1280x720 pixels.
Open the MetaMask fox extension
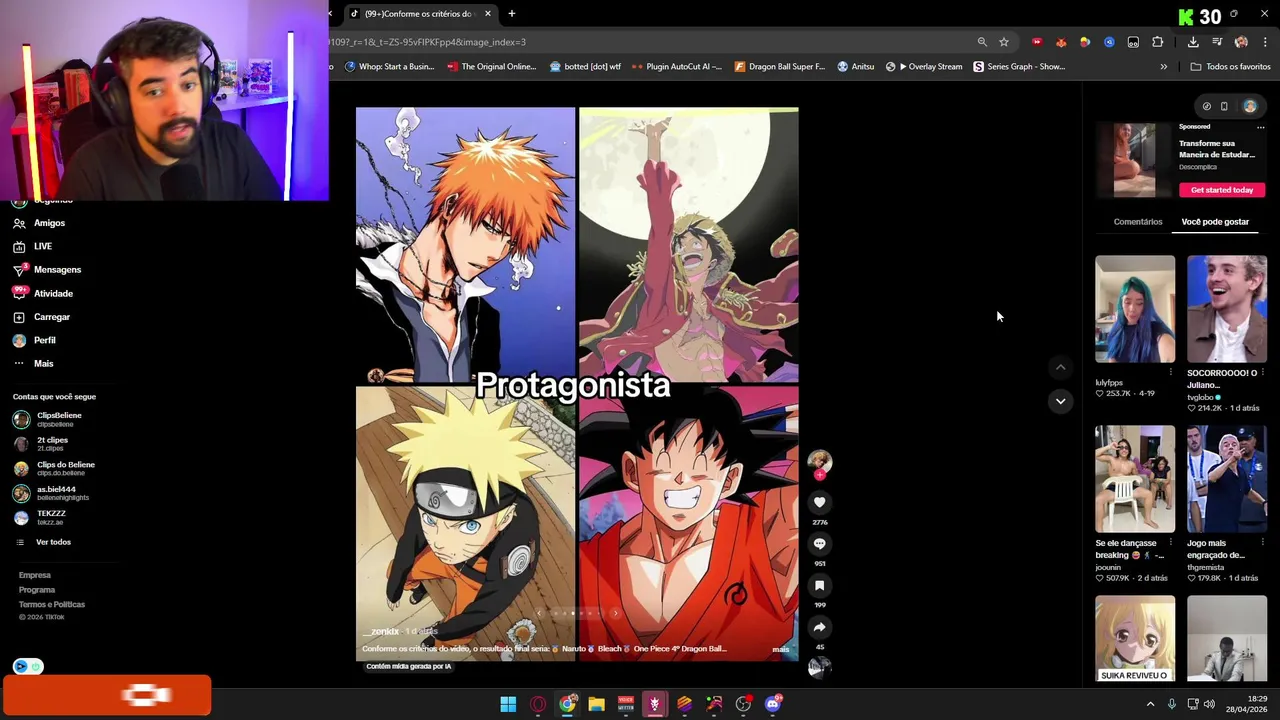pos(1061,42)
